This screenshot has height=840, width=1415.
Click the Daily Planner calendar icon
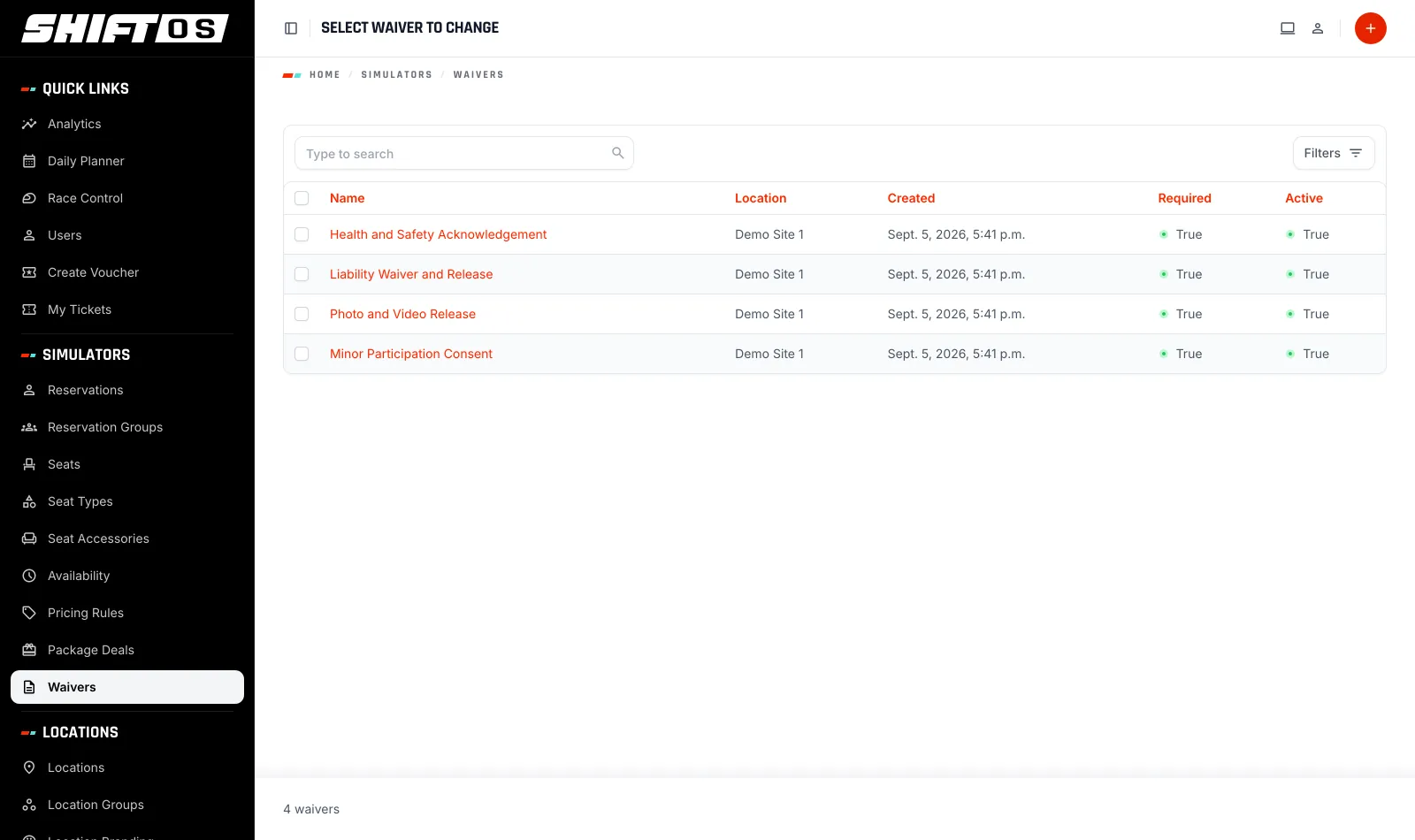29,161
